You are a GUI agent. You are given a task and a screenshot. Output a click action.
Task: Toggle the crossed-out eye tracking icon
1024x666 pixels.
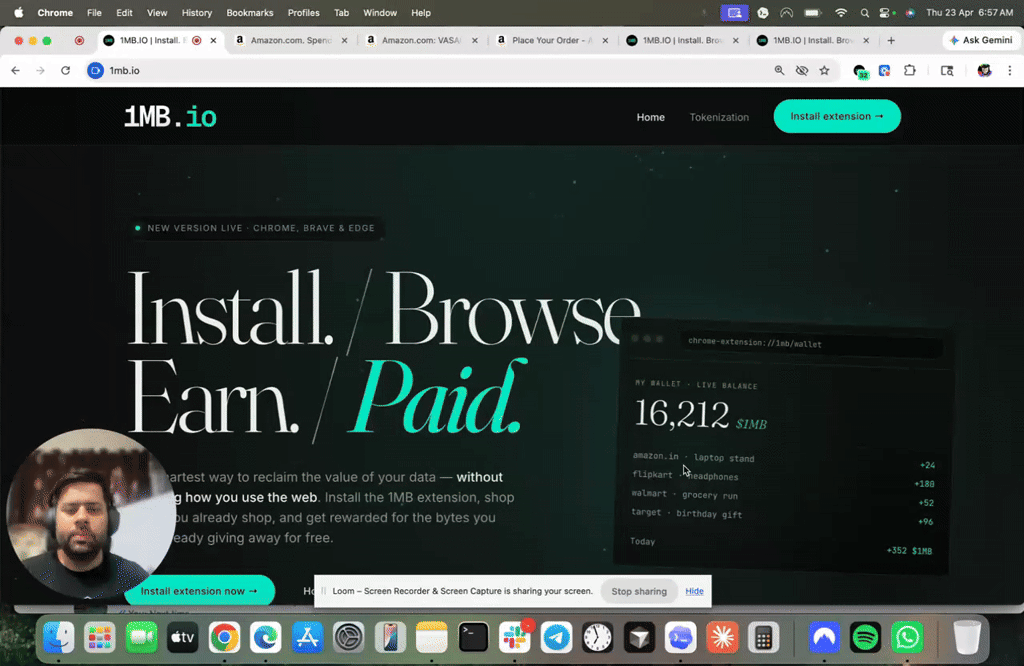(801, 71)
